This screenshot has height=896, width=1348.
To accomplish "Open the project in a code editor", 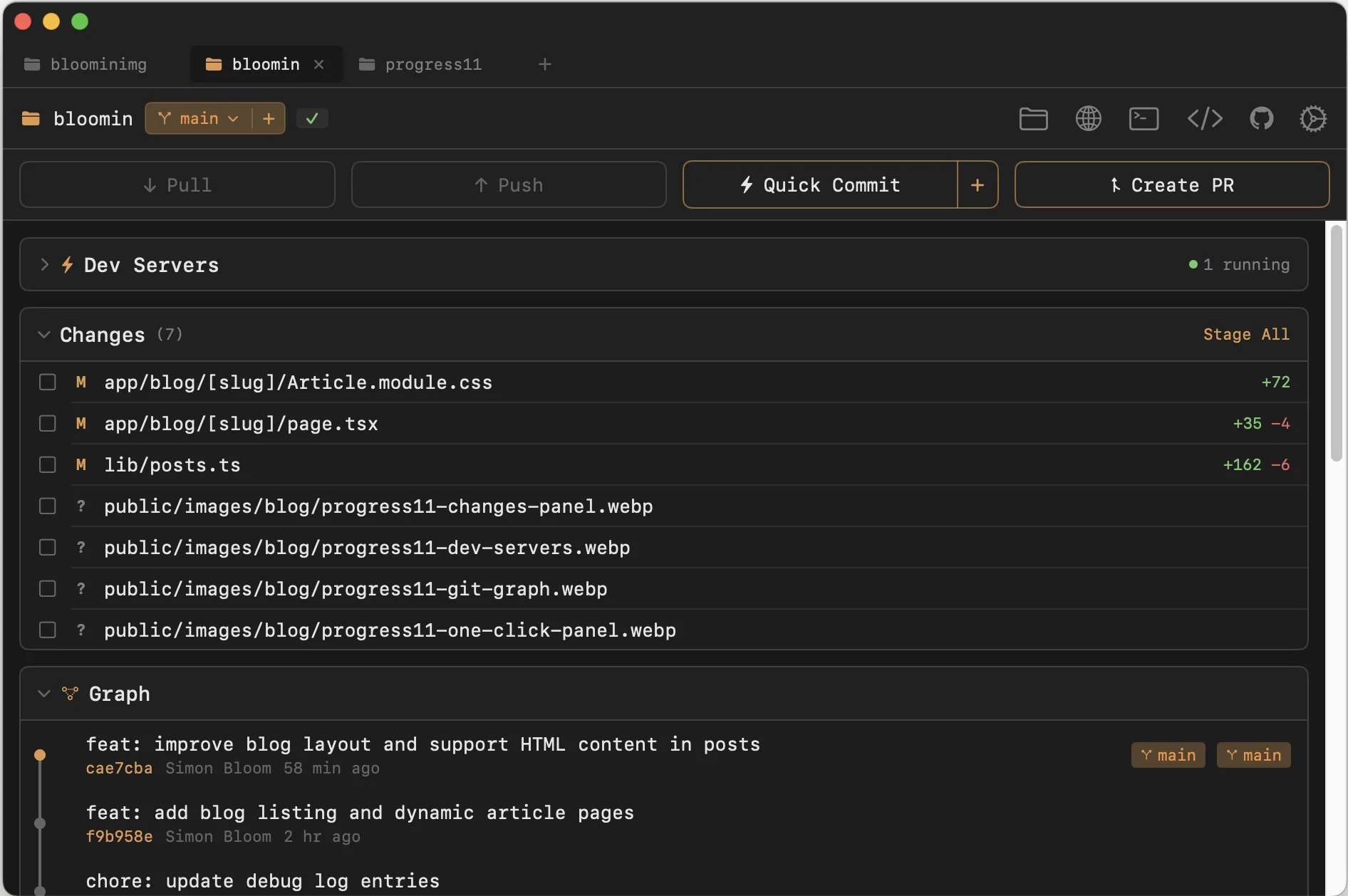I will pos(1206,118).
